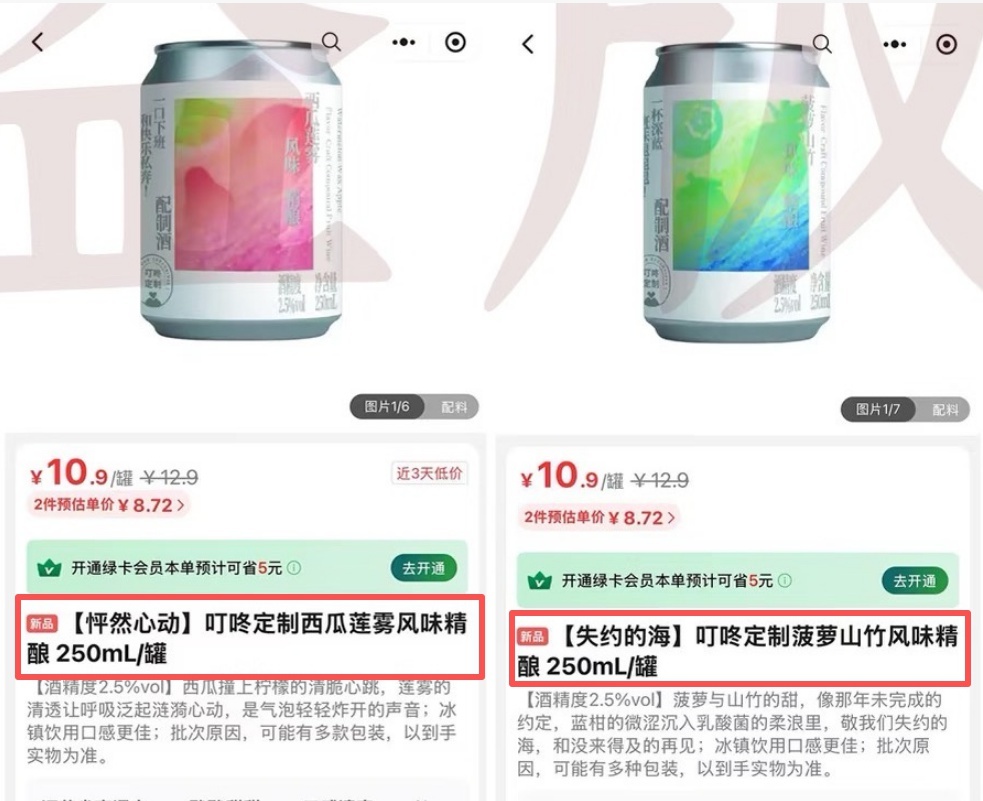Open search on the right product page
Image resolution: width=983 pixels, height=801 pixels.
coord(822,44)
